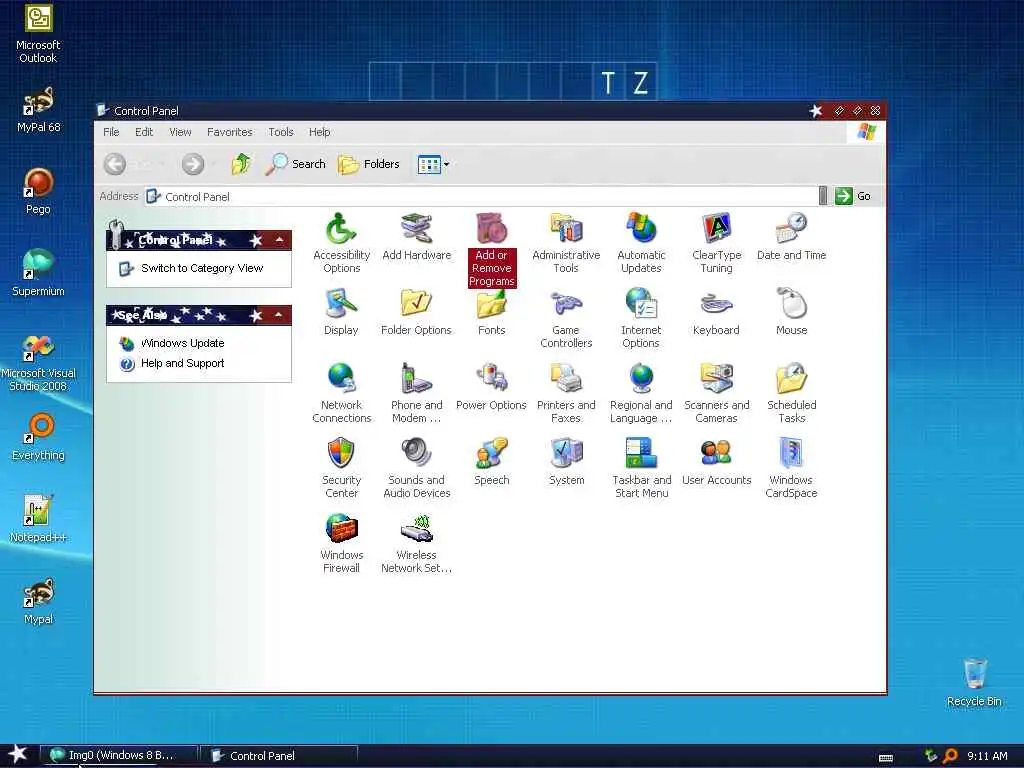Open Game Controllers icon

[566, 317]
